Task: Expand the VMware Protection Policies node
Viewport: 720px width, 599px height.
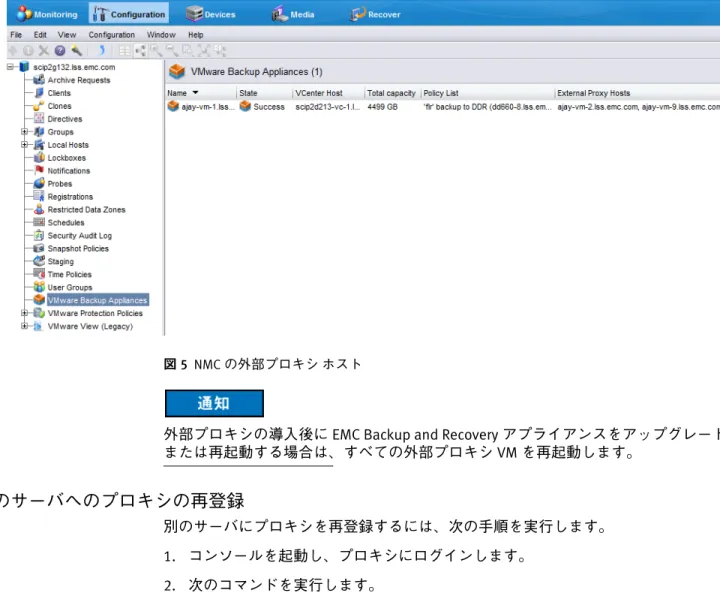Action: [24, 313]
